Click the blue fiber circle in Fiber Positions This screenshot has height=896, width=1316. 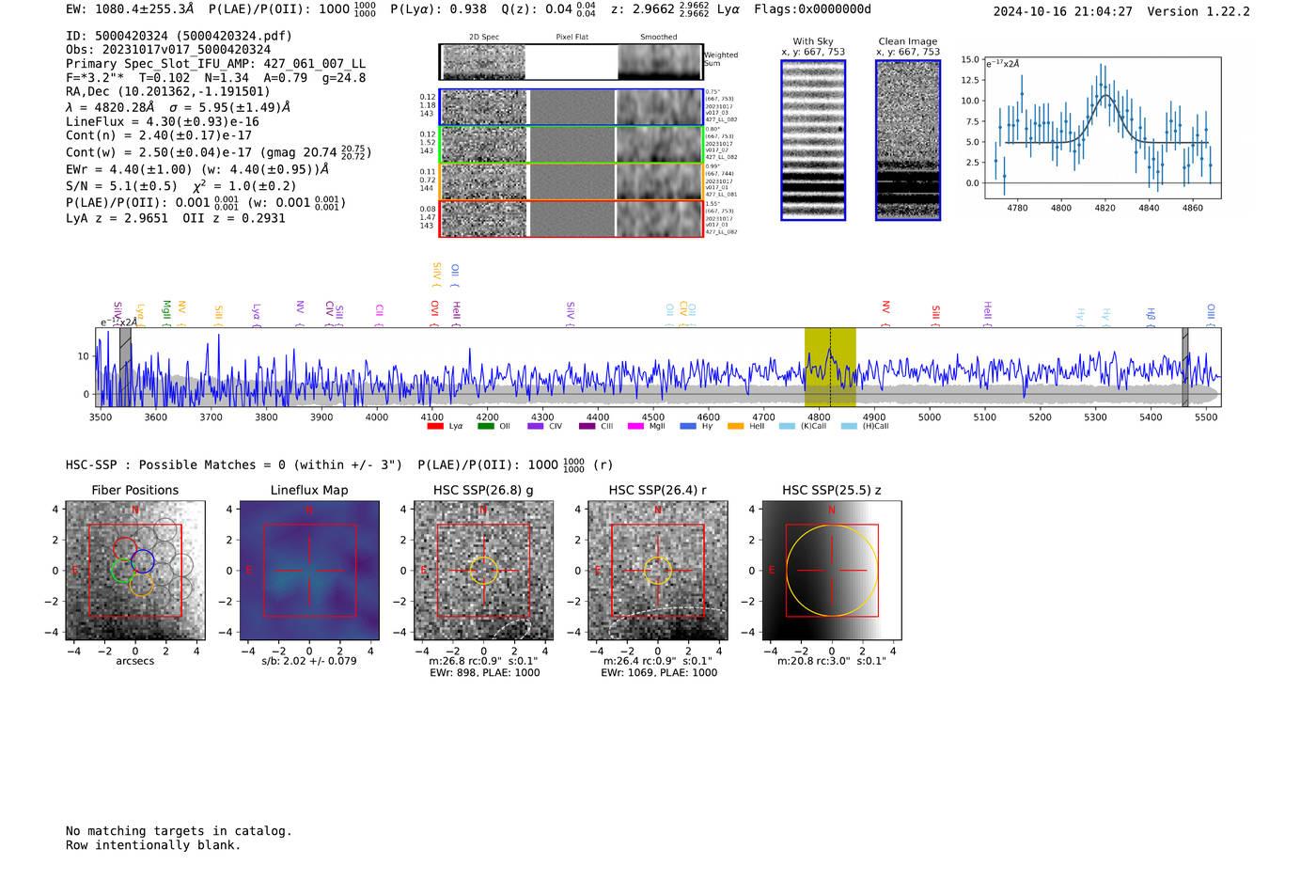tap(143, 561)
